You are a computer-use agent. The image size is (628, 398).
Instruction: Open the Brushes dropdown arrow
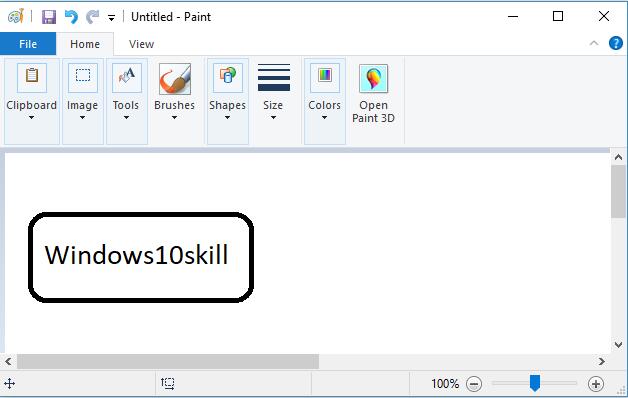click(175, 117)
